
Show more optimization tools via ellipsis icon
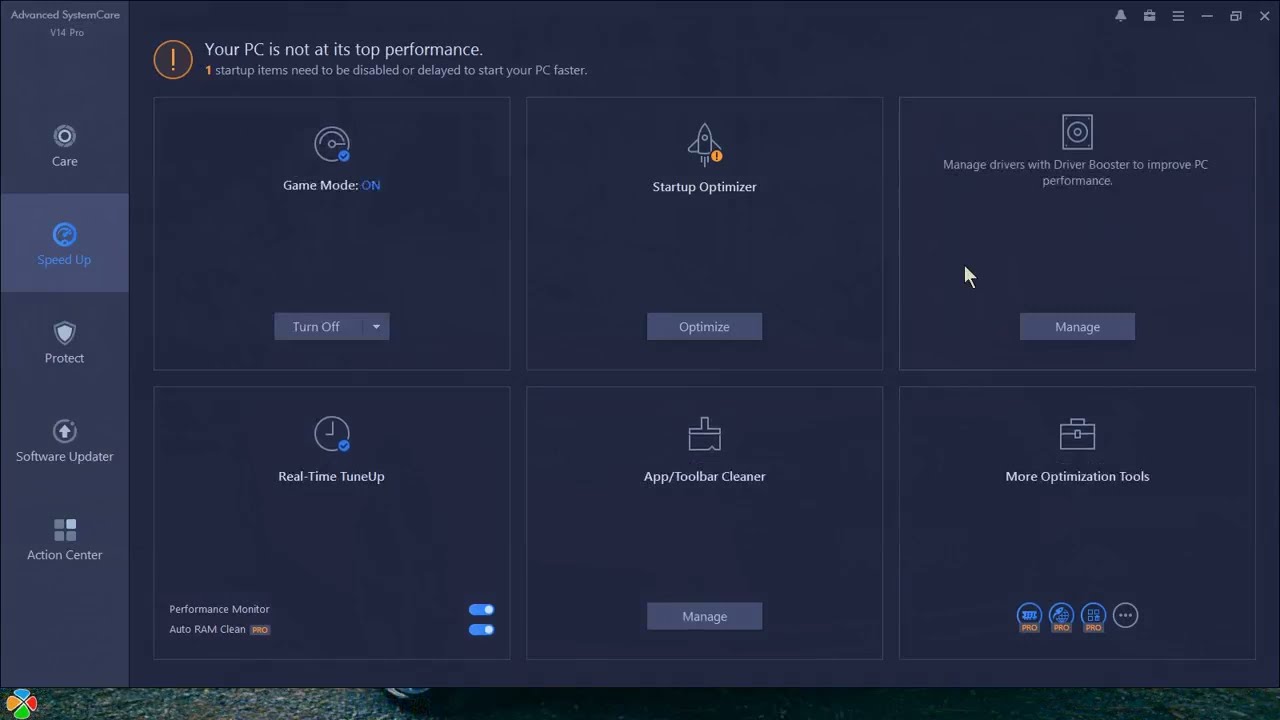coord(1125,616)
